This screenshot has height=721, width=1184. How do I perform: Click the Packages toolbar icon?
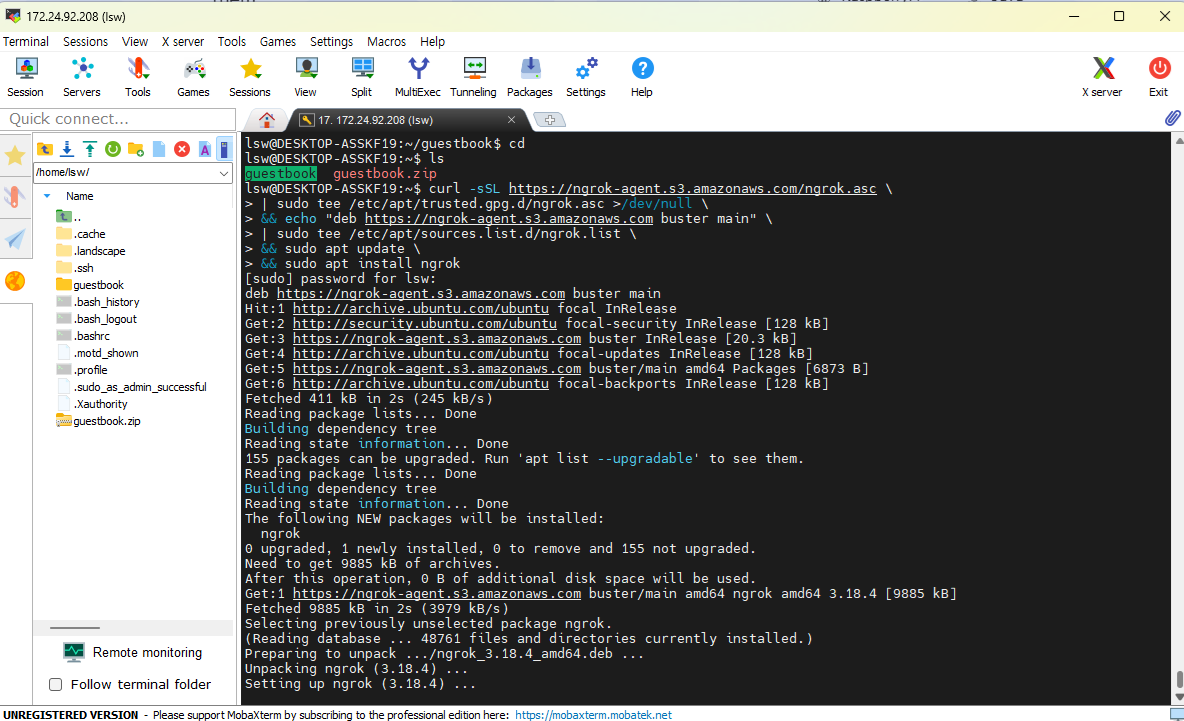coord(529,78)
